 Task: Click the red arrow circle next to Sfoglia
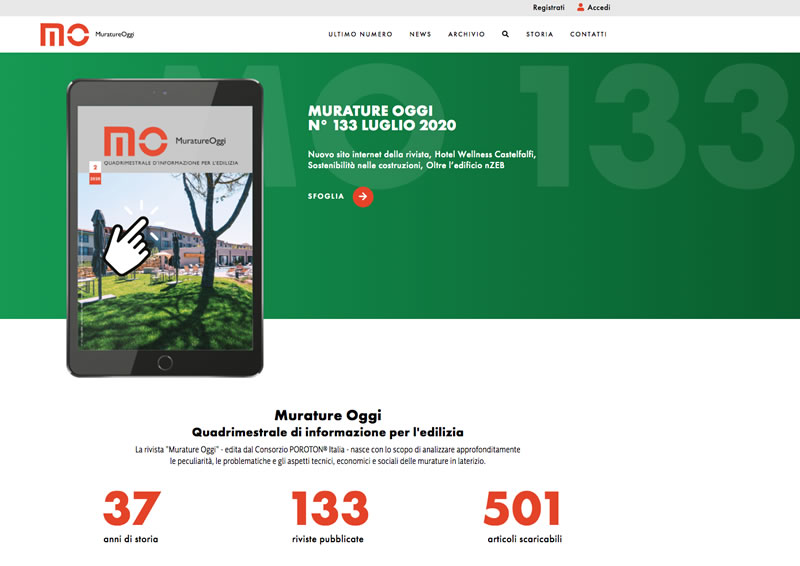coord(363,196)
